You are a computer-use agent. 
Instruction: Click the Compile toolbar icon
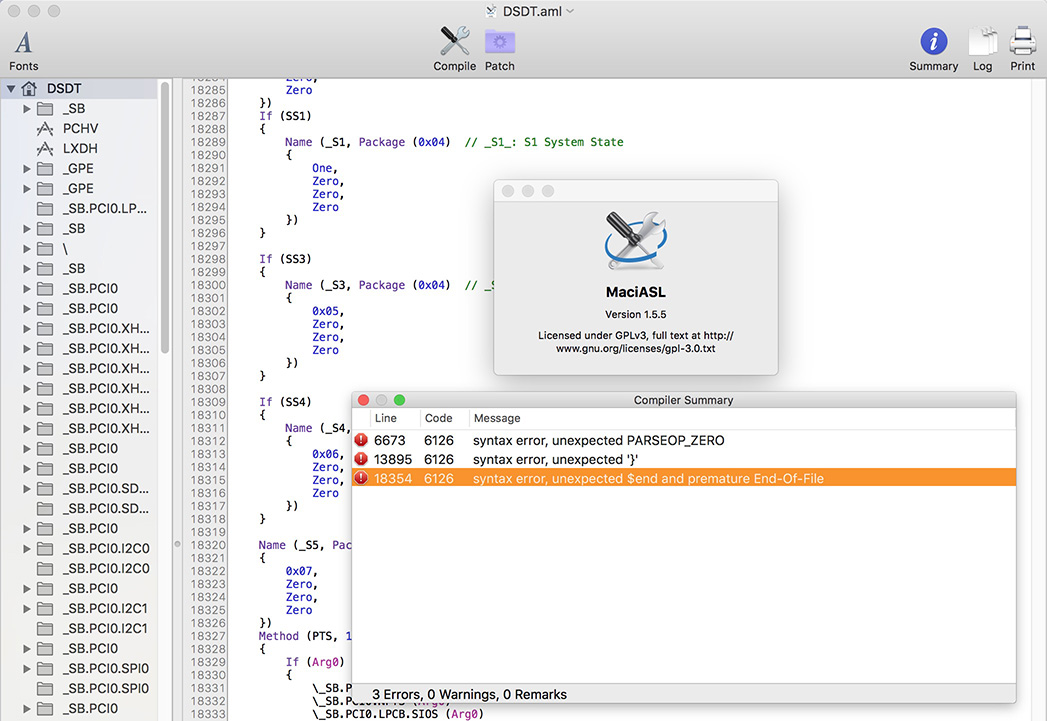click(x=454, y=49)
